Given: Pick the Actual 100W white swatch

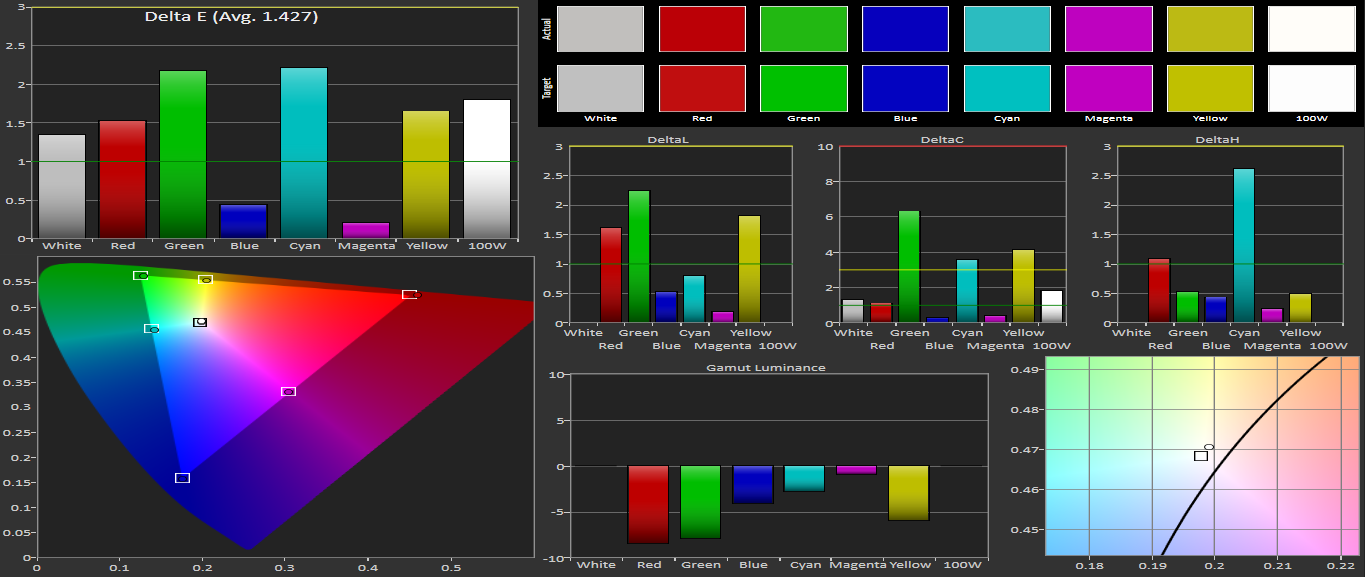Looking at the screenshot, I should (x=1311, y=29).
